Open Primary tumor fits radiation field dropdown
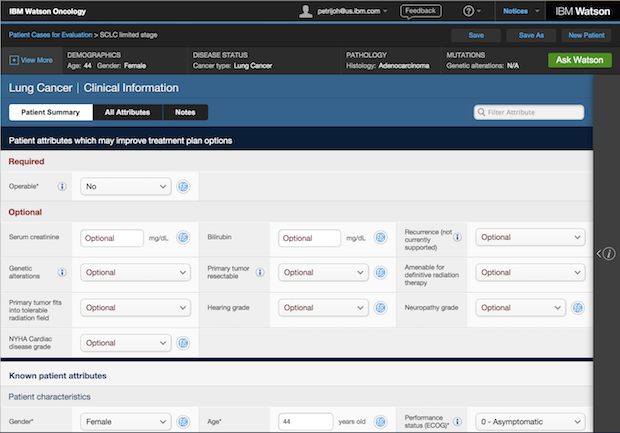Image resolution: width=620 pixels, height=433 pixels. click(136, 308)
